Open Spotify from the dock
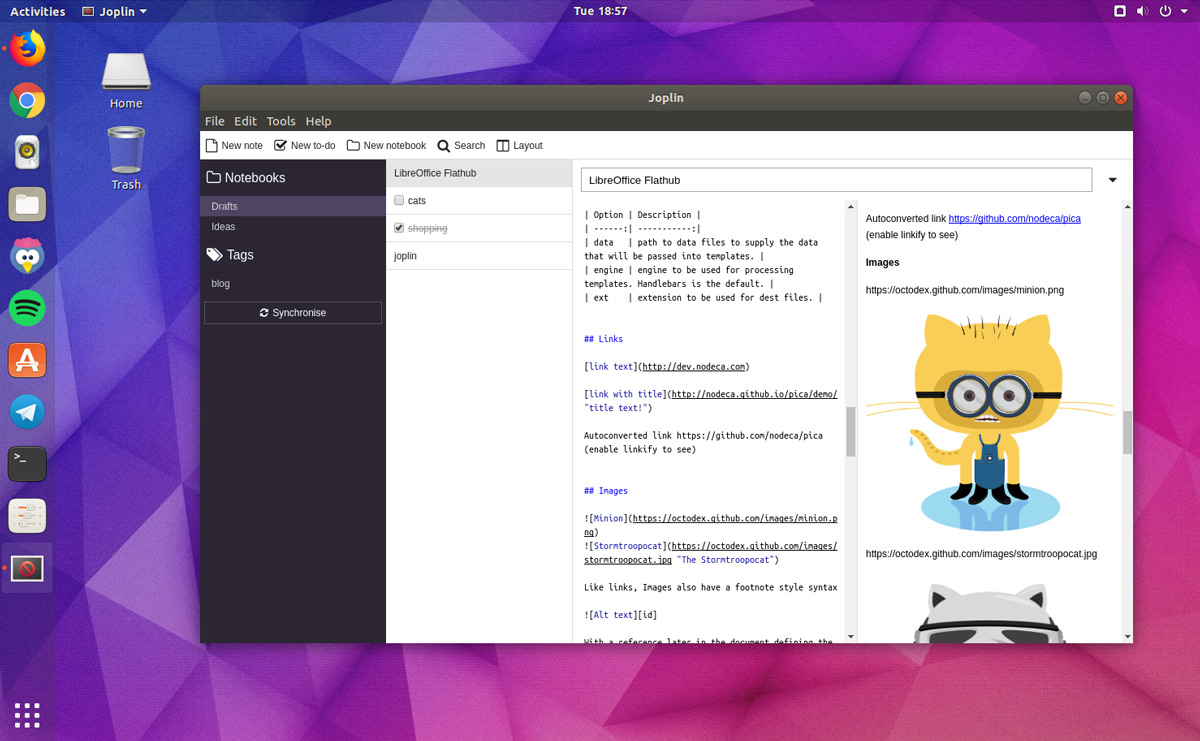This screenshot has width=1200, height=741. [27, 308]
